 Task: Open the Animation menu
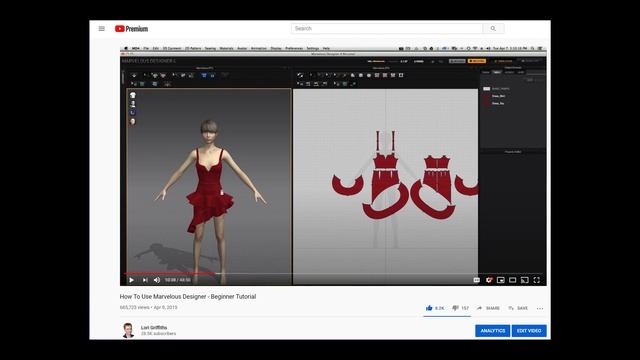click(258, 49)
